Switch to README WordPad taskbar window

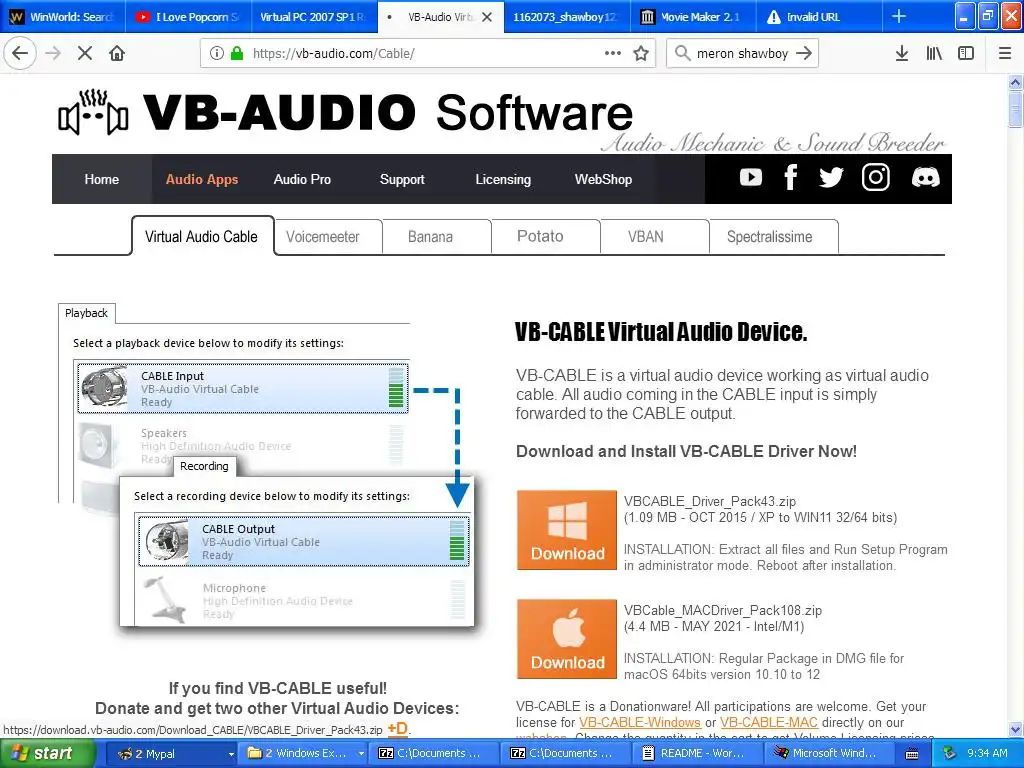click(x=698, y=754)
